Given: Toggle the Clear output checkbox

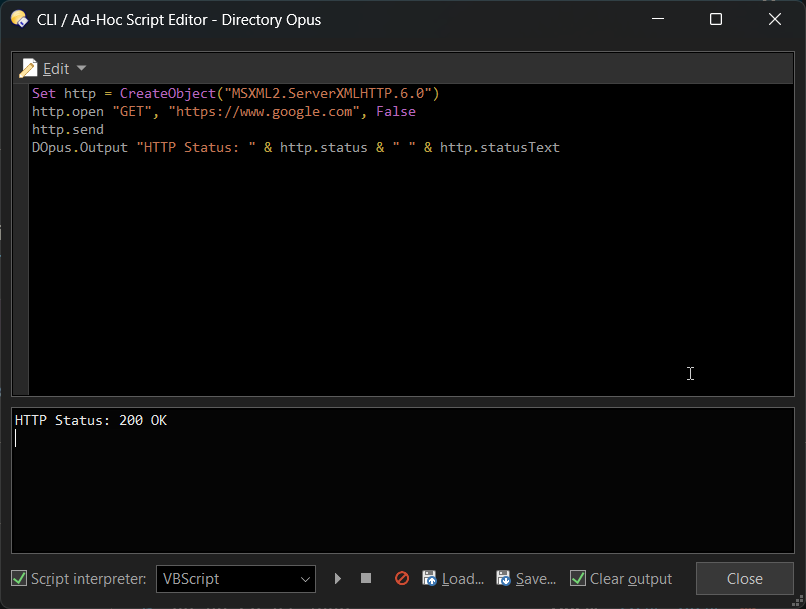Looking at the screenshot, I should (578, 579).
